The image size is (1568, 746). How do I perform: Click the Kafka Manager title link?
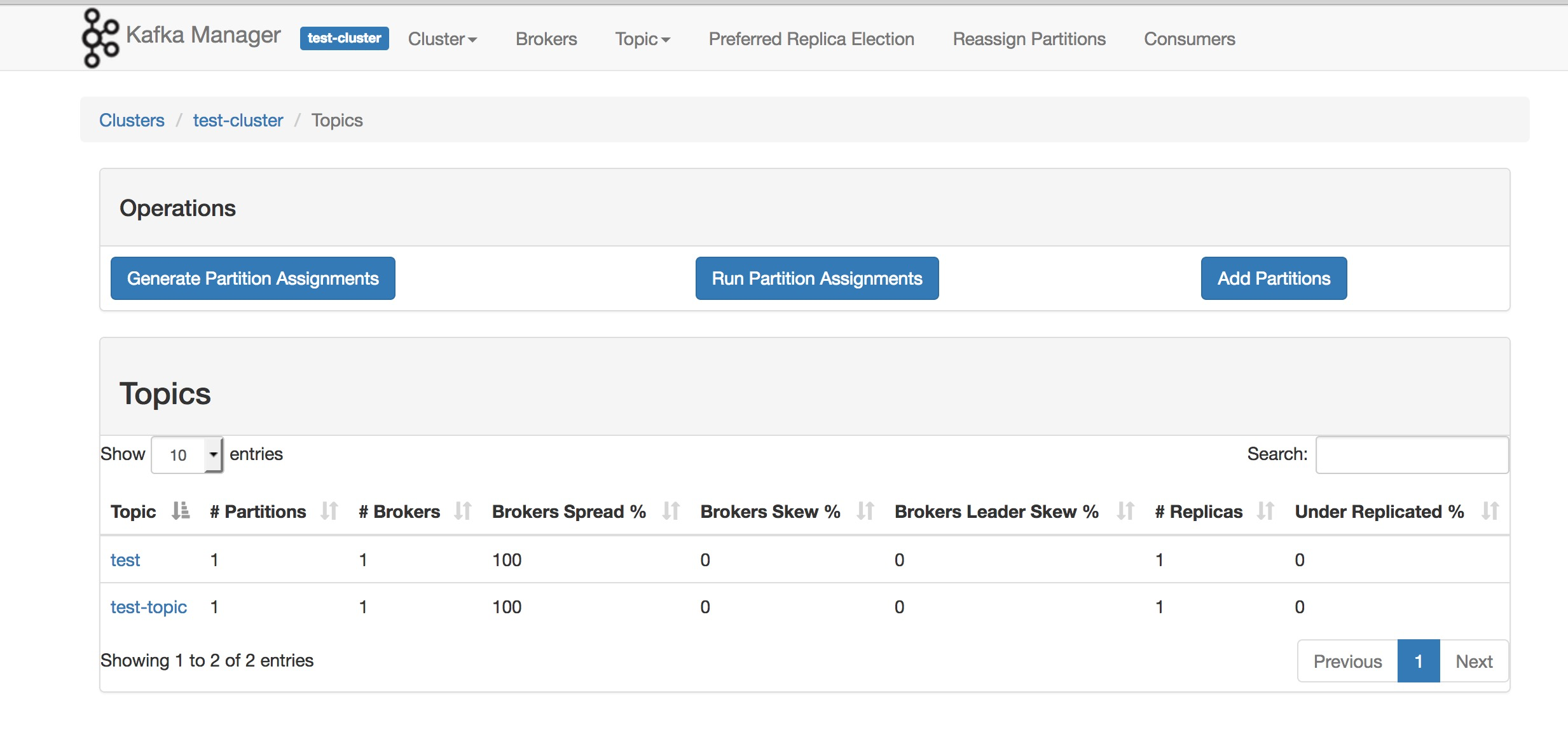click(203, 35)
